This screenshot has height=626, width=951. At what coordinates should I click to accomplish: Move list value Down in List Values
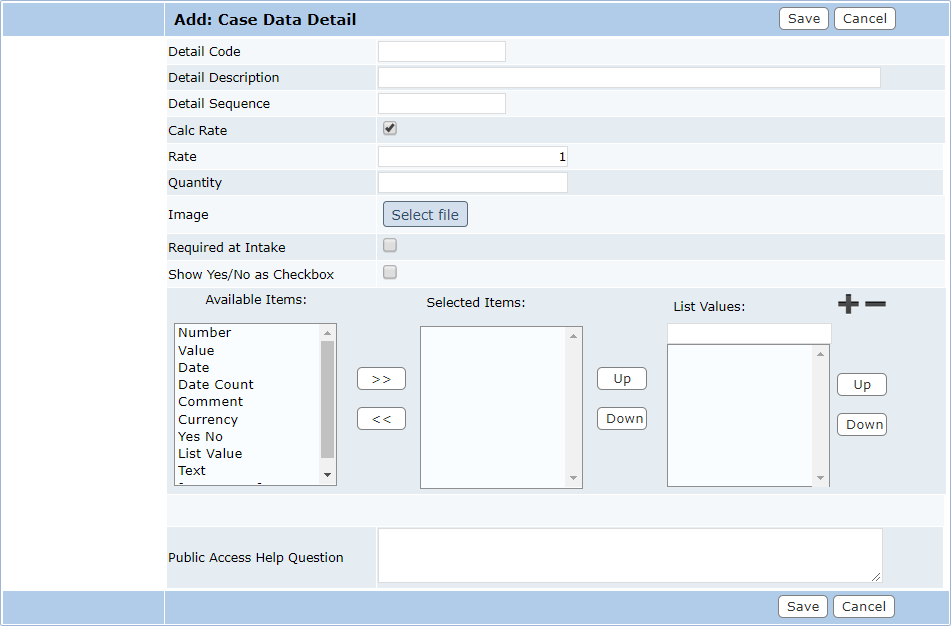862,425
